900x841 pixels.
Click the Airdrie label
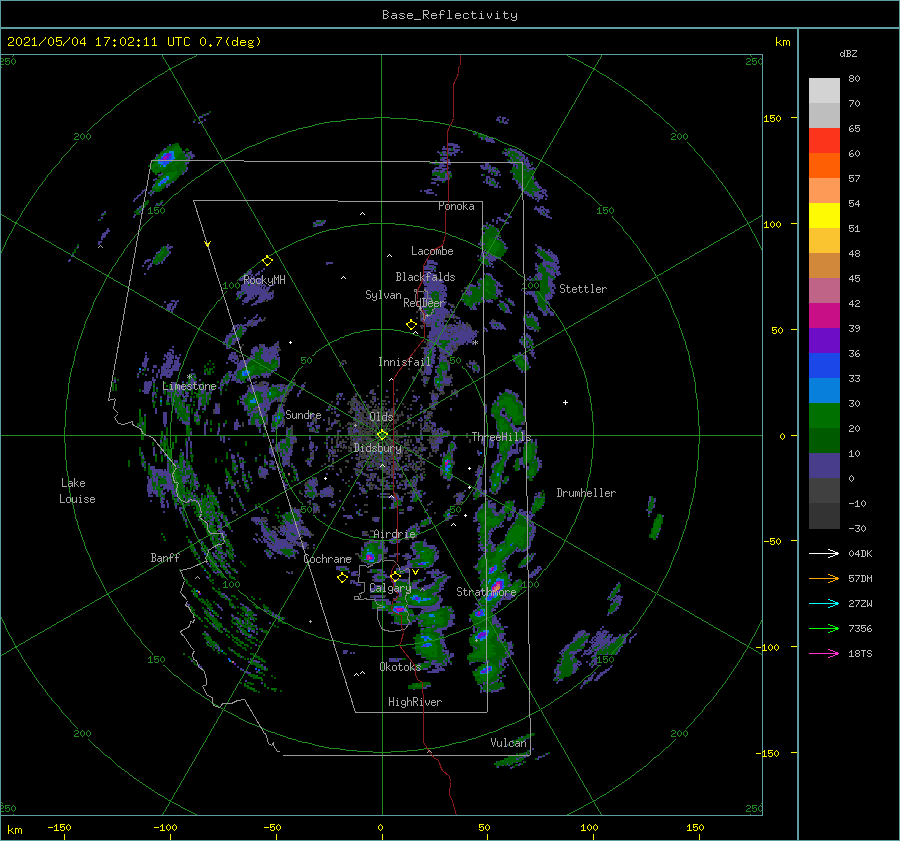[394, 534]
